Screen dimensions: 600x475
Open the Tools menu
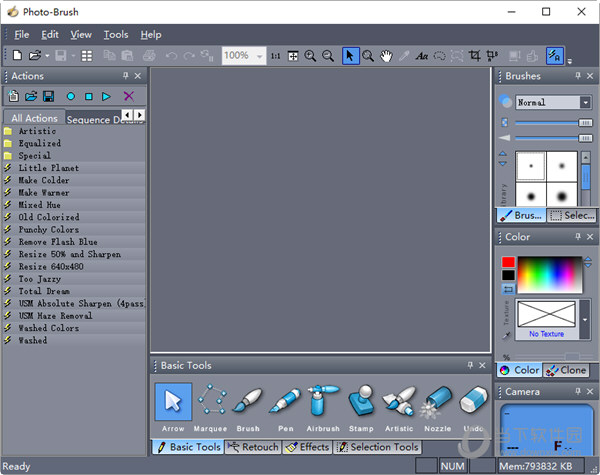pos(116,35)
